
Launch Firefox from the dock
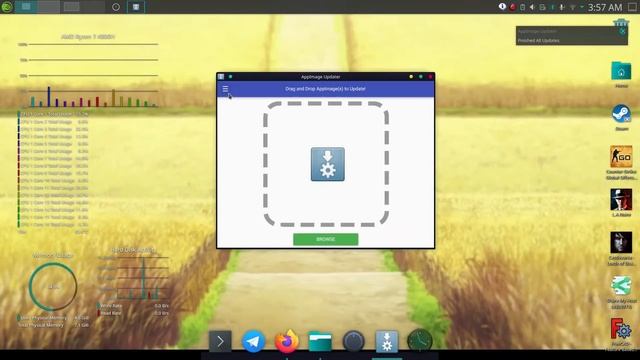point(287,341)
